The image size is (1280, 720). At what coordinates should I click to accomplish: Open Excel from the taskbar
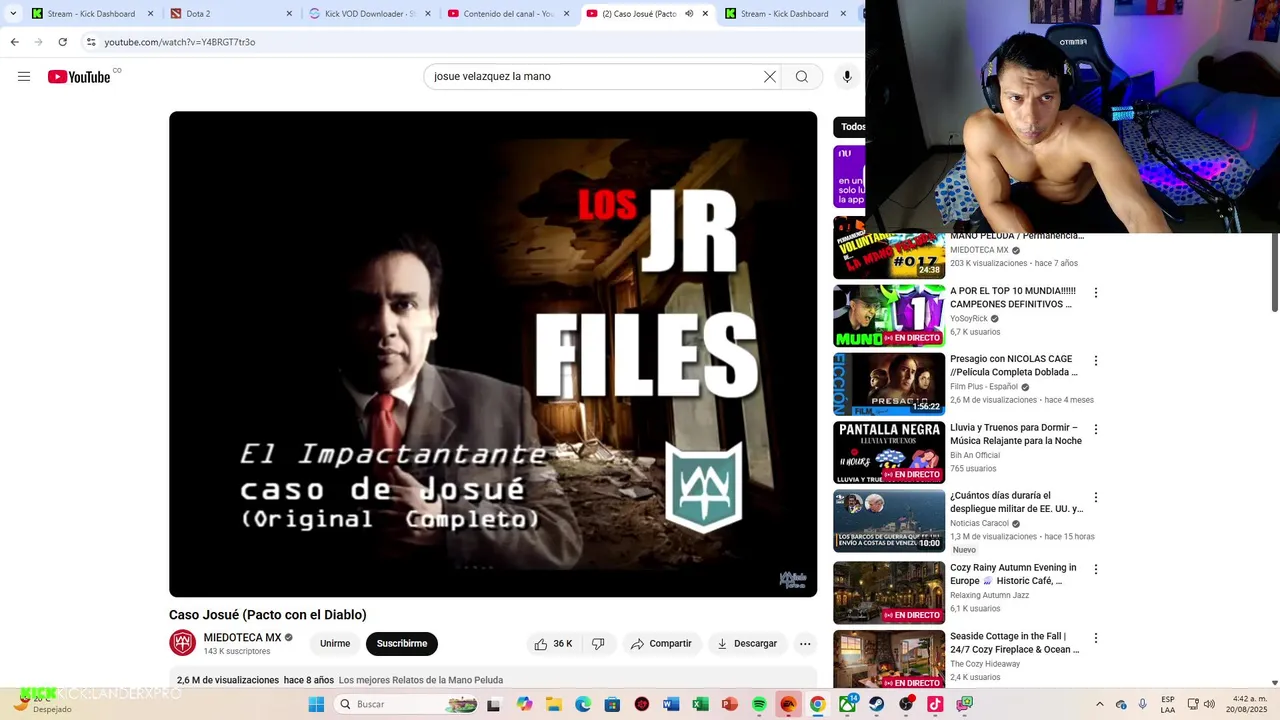(700, 704)
